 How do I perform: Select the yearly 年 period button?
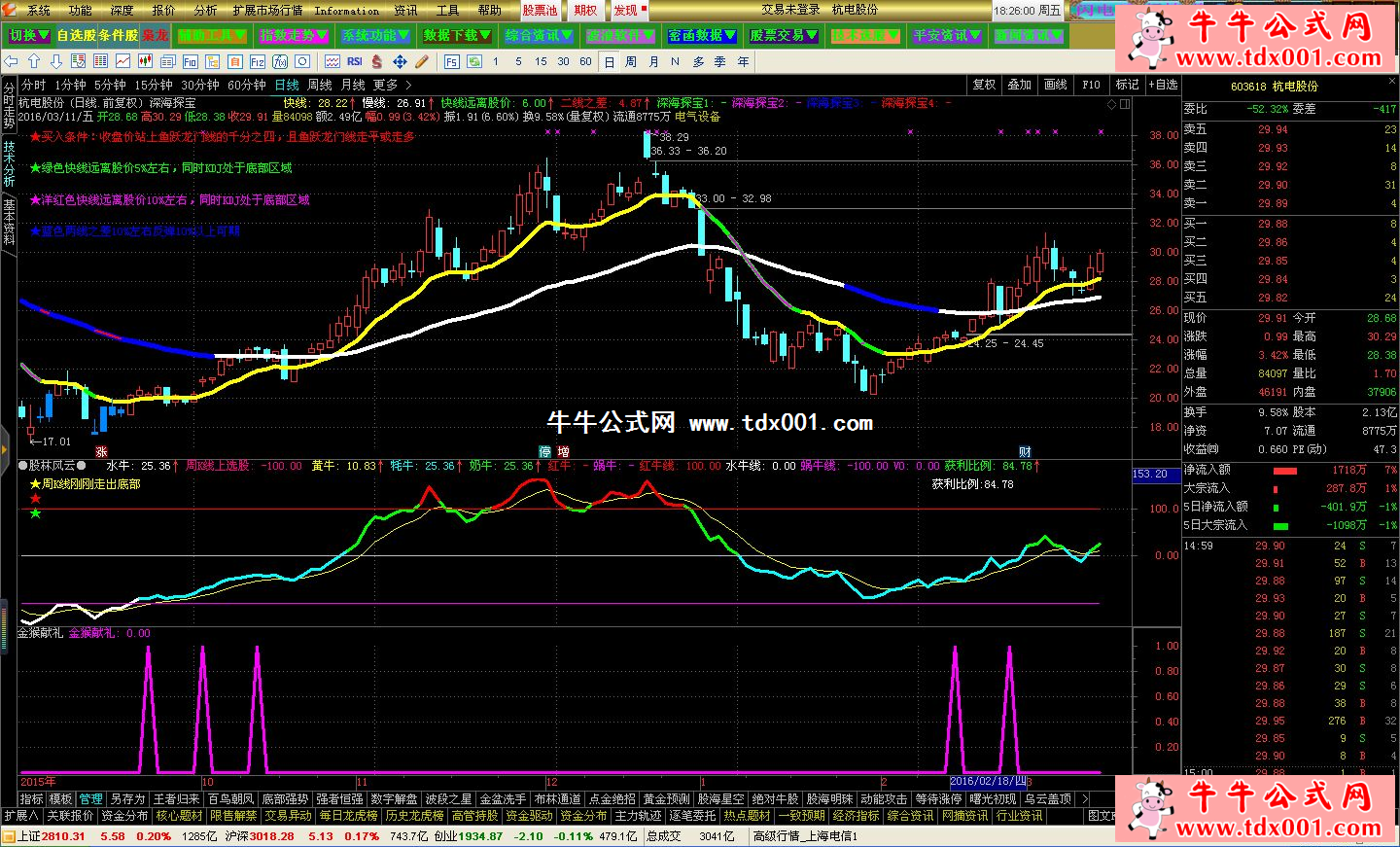click(x=743, y=61)
